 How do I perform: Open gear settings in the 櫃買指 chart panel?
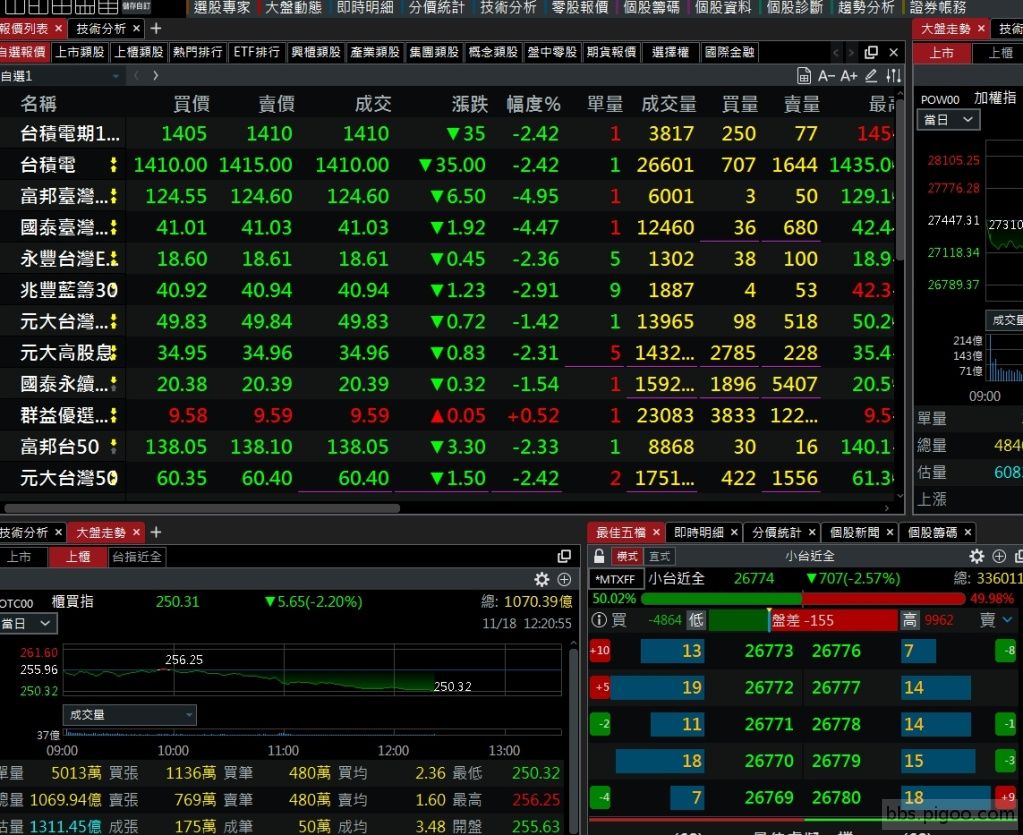coord(542,580)
